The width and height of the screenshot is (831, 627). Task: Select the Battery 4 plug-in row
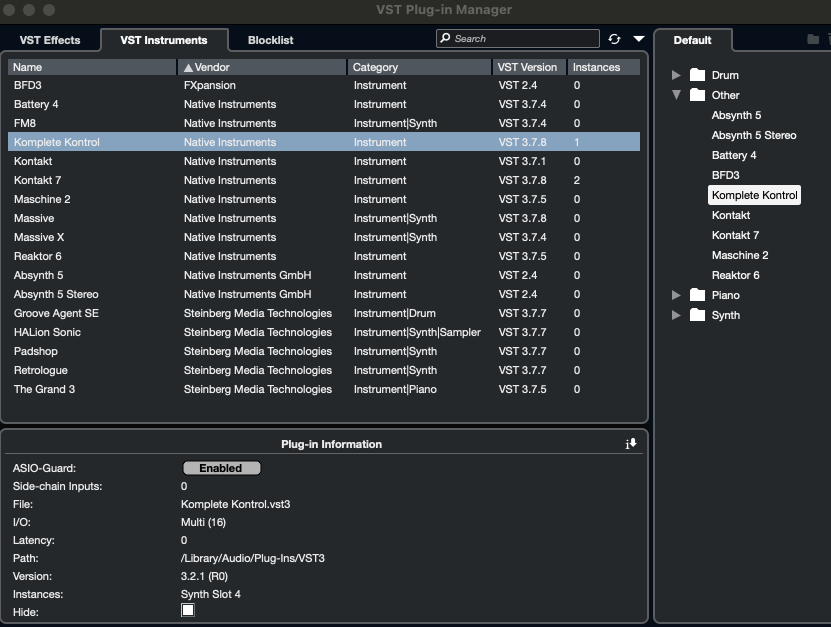pos(324,104)
